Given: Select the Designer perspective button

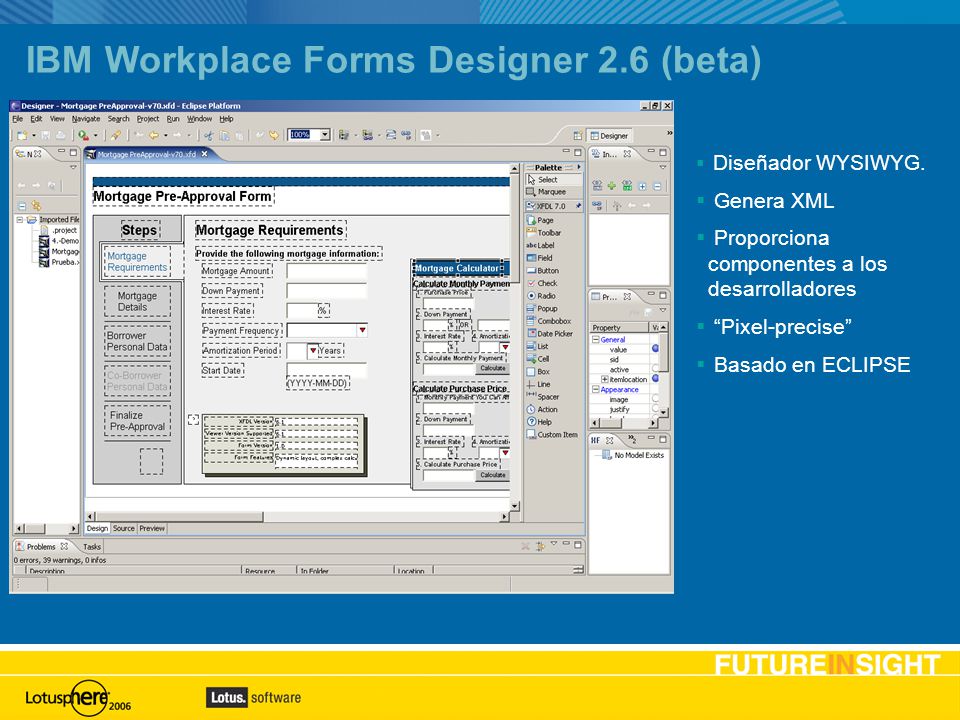Looking at the screenshot, I should [610, 136].
